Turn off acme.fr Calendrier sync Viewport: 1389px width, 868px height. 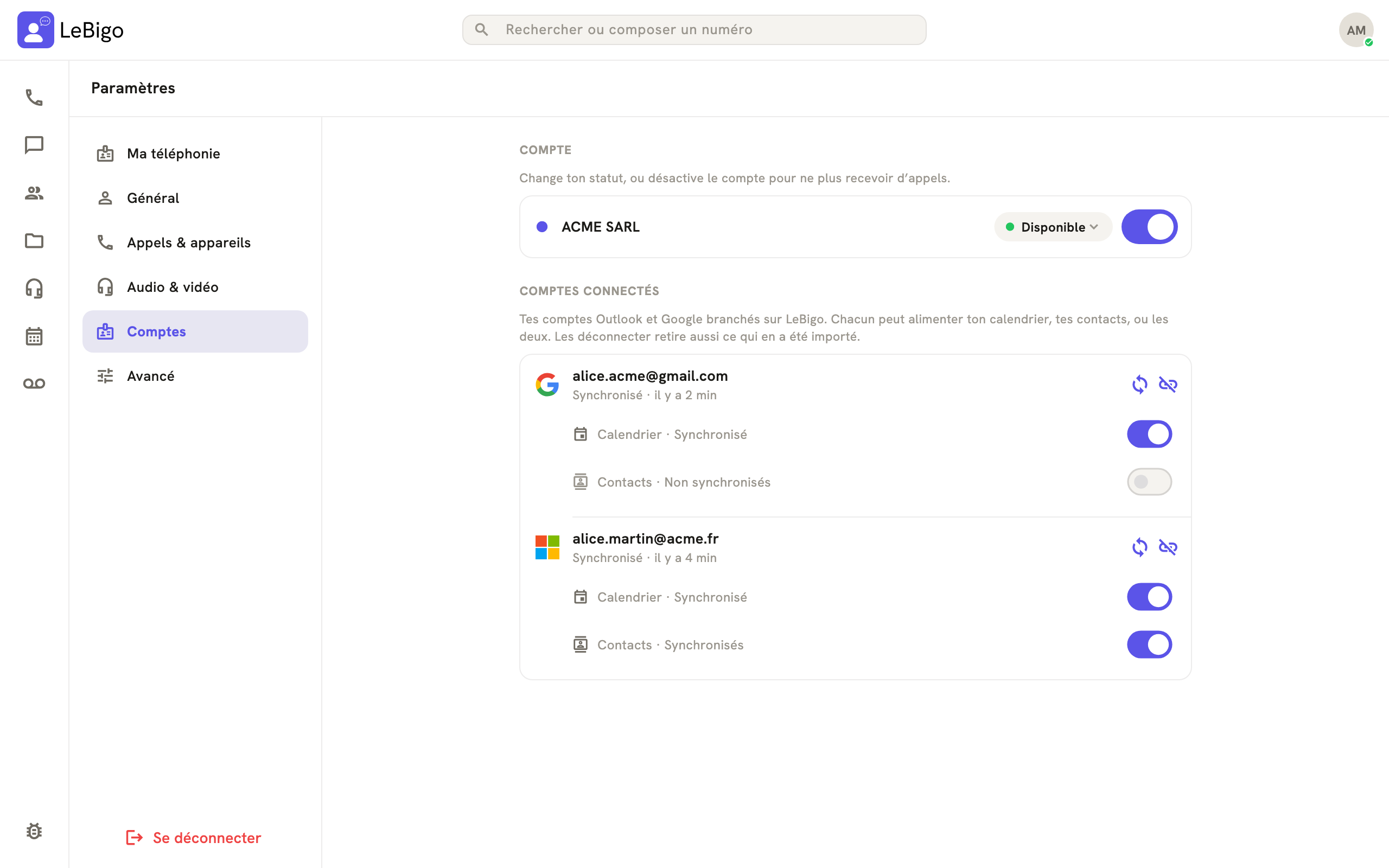point(1150,597)
